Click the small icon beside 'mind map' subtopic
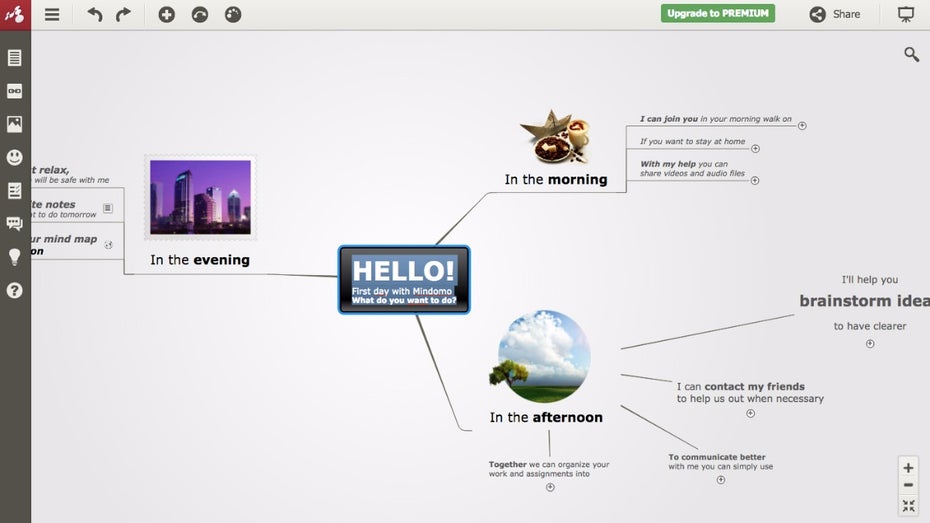 [109, 245]
